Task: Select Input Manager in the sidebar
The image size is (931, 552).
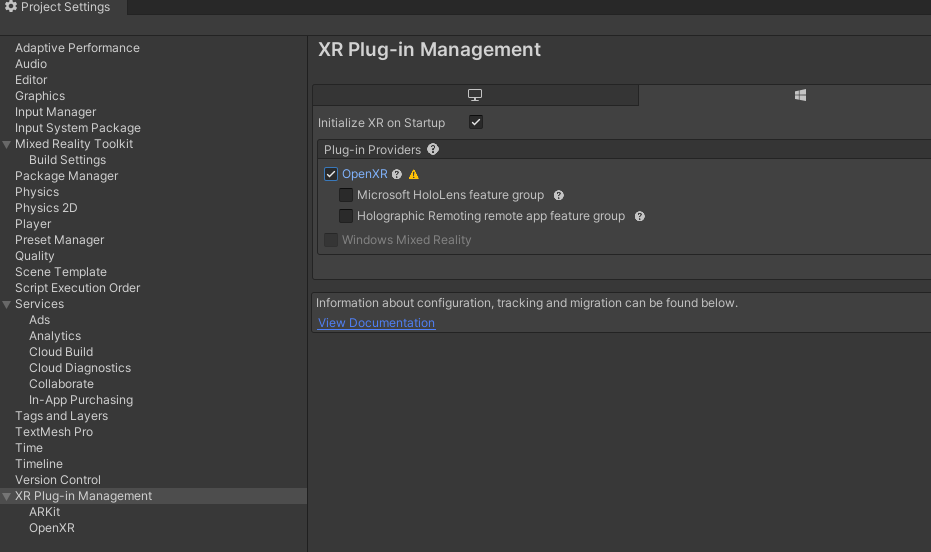Action: tap(55, 112)
